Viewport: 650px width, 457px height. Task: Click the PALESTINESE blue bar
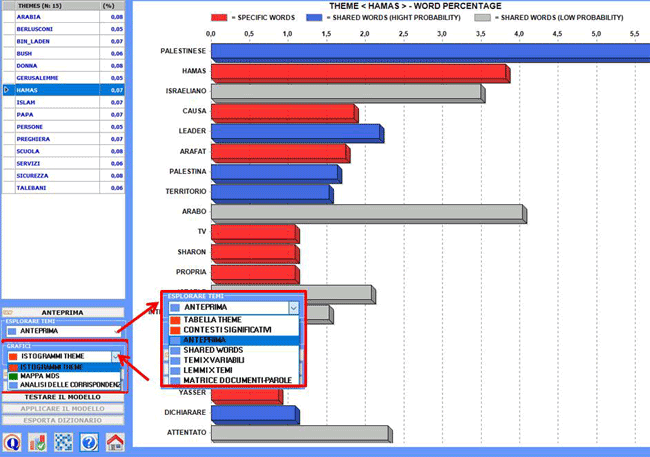pos(430,53)
